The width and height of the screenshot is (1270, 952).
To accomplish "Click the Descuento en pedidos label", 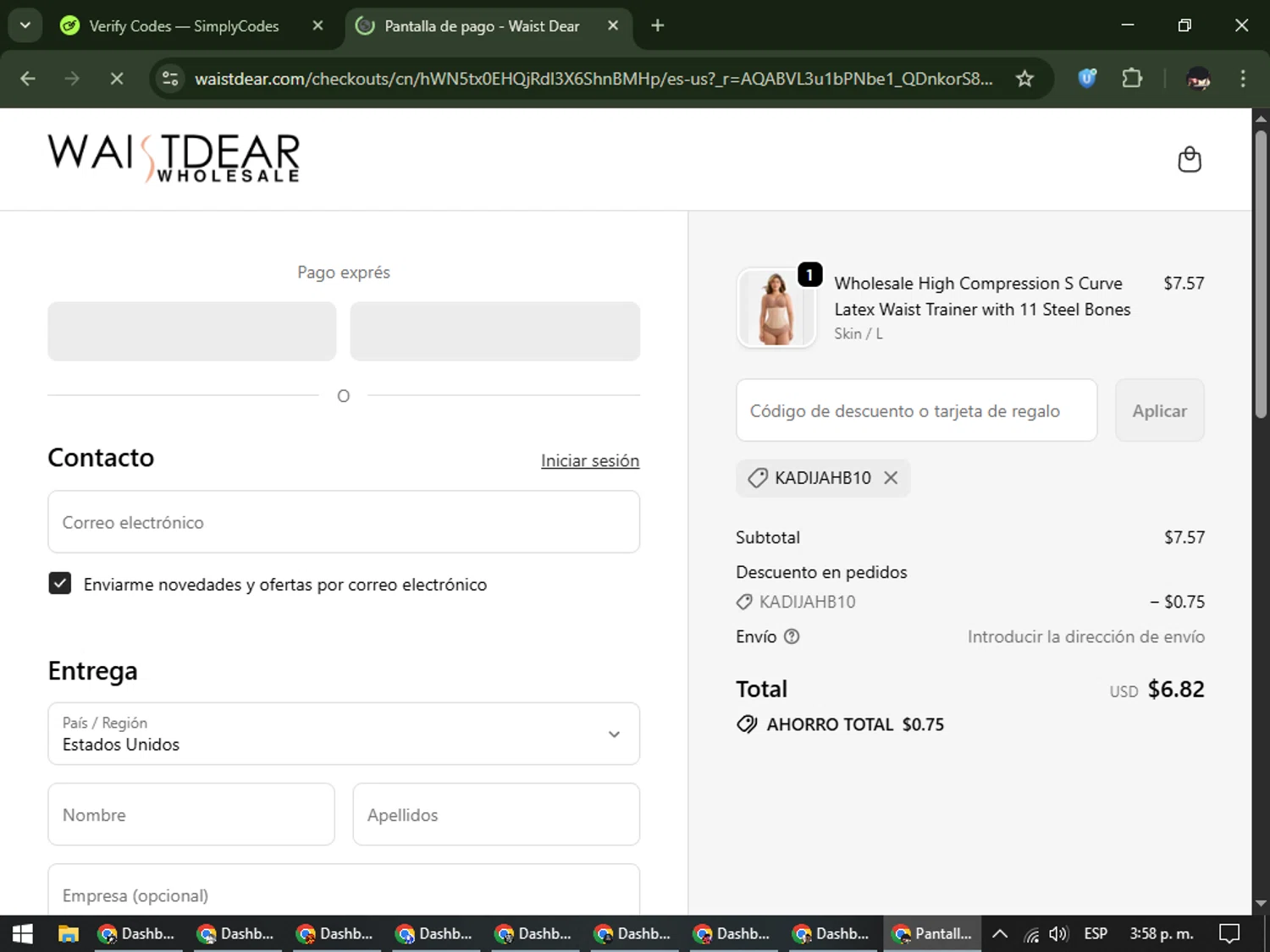I will click(x=821, y=572).
